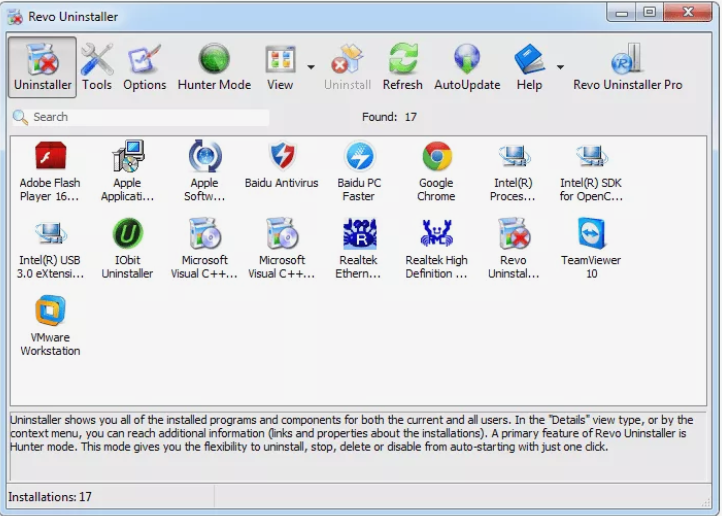Select the Apple Software Update entry
The image size is (722, 516).
[204, 171]
